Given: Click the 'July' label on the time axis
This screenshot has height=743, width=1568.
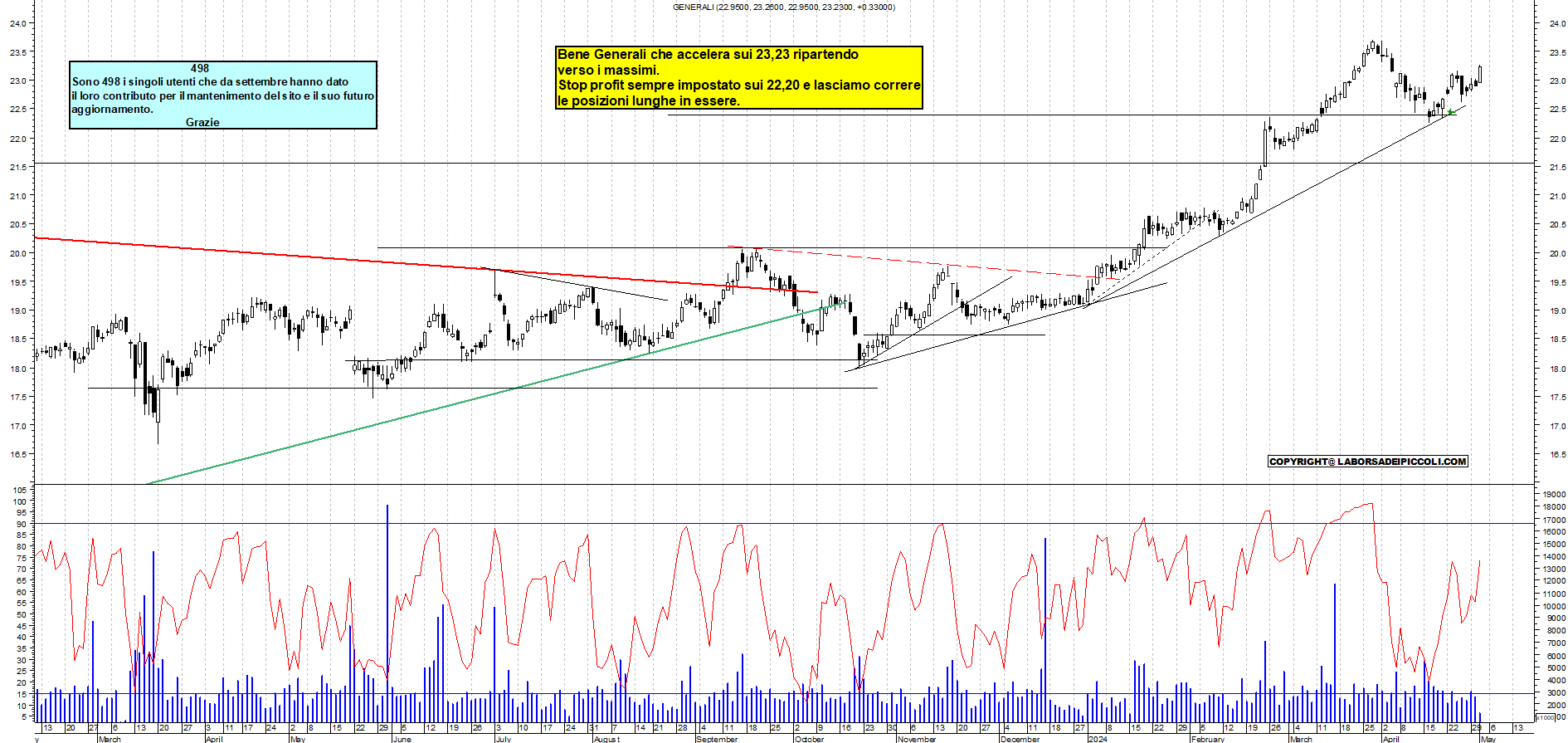Looking at the screenshot, I should (503, 738).
